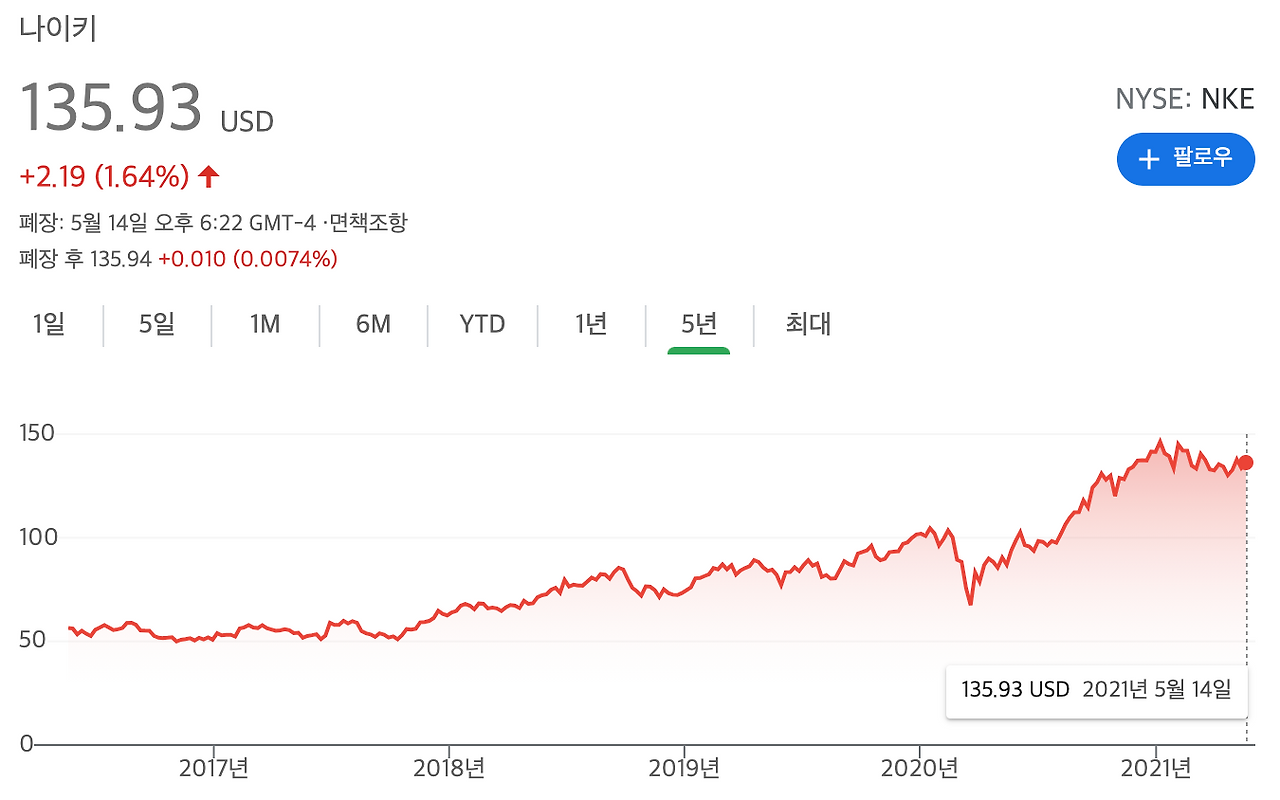Click the 2018년 x-axis label
This screenshot has height=800, width=1280.
449,769
